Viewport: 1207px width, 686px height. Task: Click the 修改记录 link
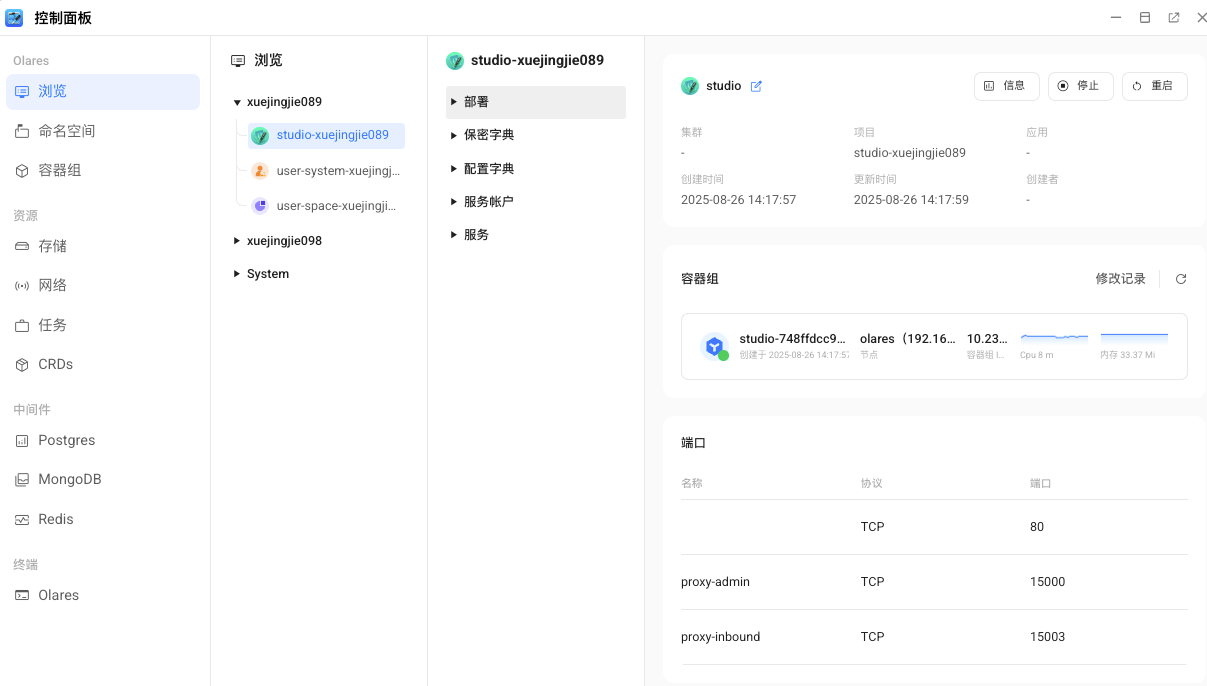(x=1120, y=279)
